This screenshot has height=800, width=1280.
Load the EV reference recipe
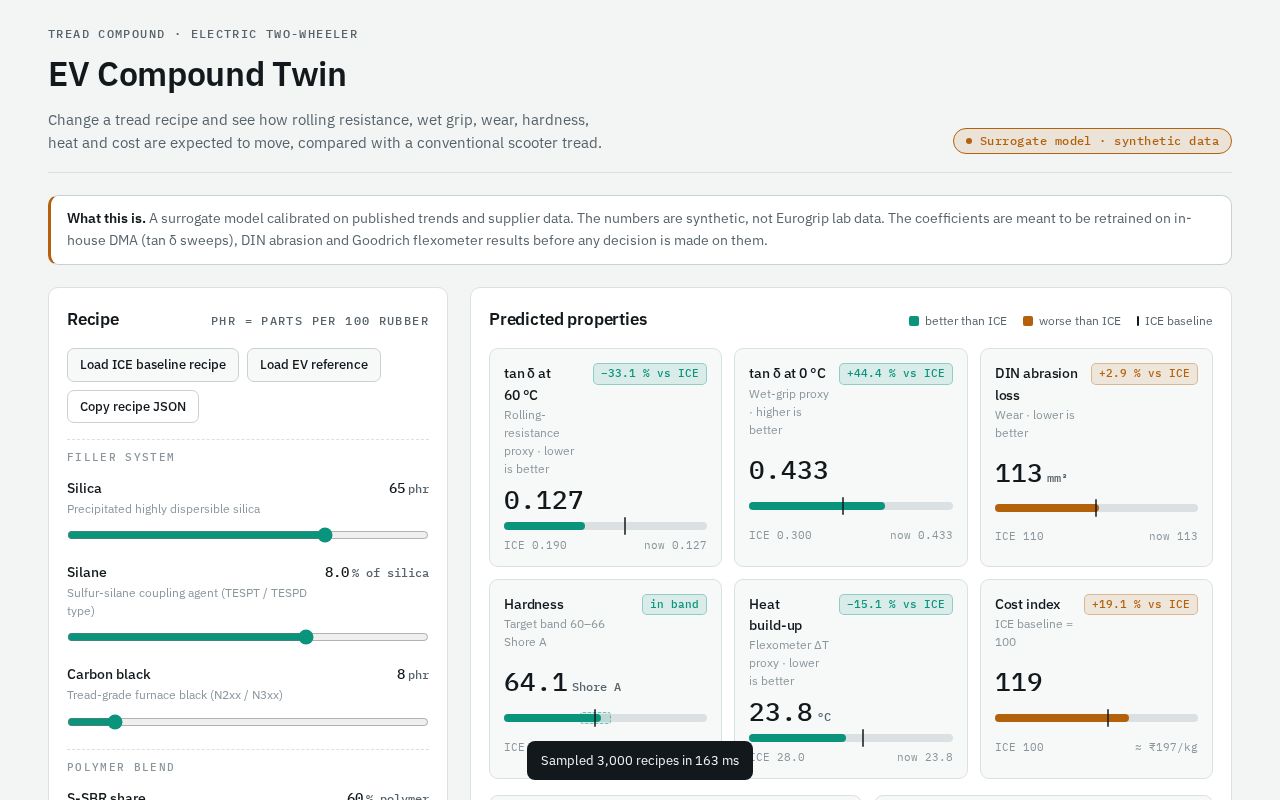[314, 365]
